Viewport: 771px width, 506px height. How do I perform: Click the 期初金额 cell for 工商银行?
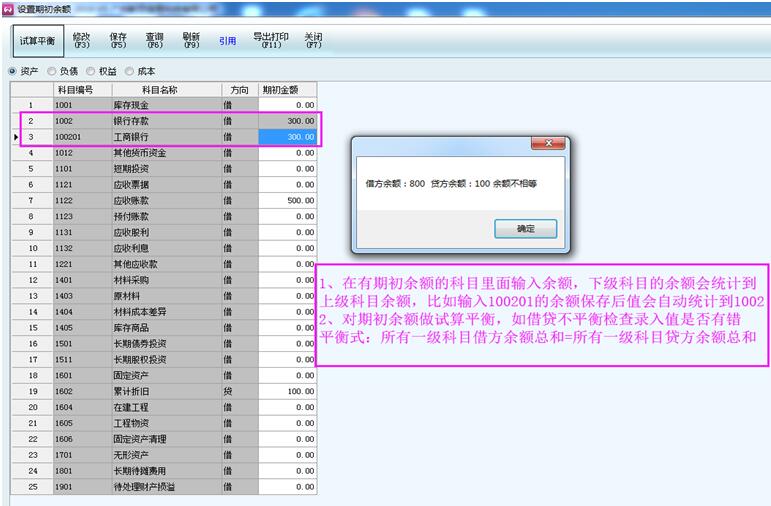[287, 137]
